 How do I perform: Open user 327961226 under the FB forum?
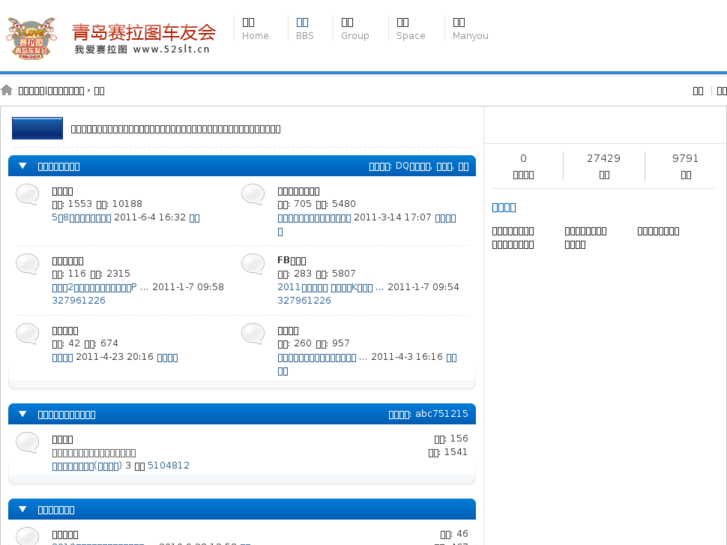pos(304,301)
